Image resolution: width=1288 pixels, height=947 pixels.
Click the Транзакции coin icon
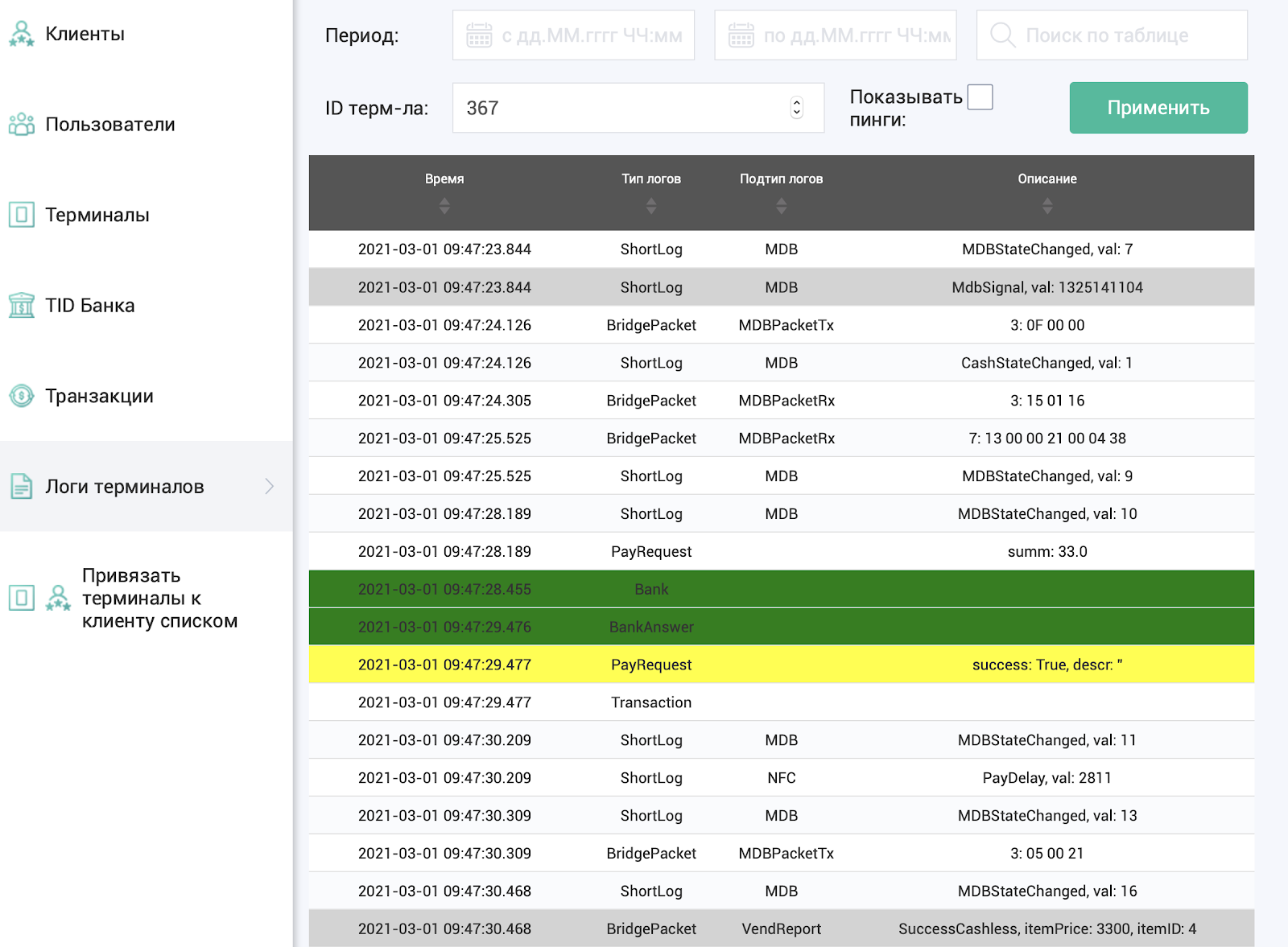[22, 396]
